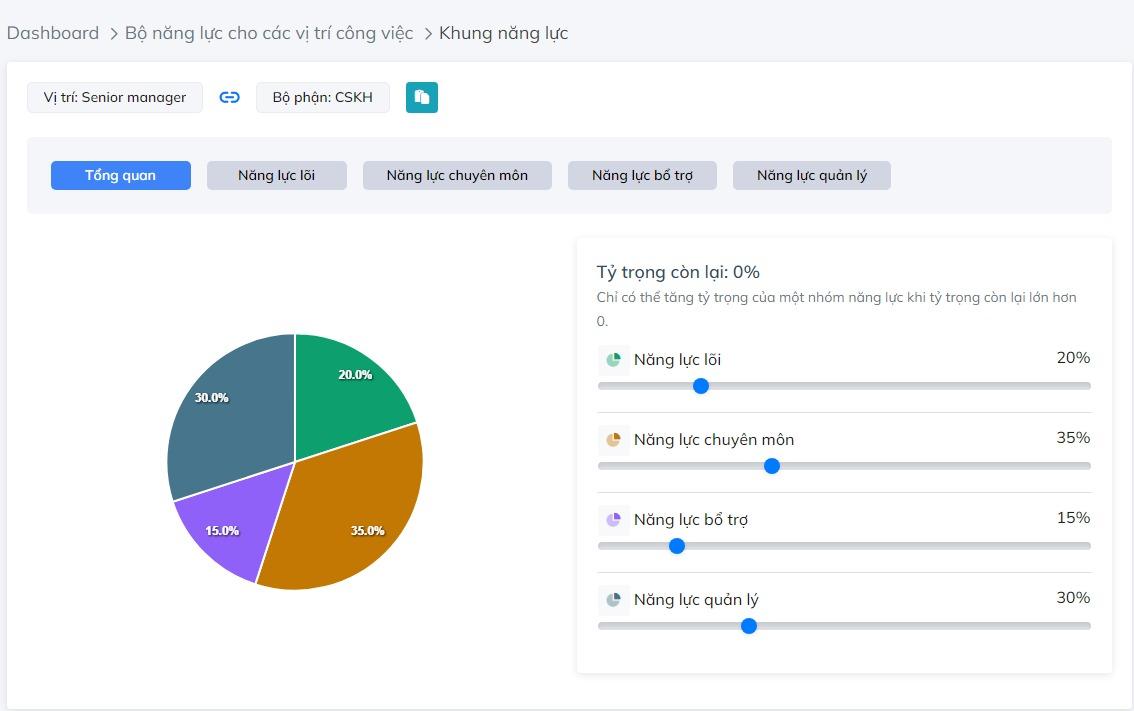Viewport: 1134px width, 711px height.
Task: Select the Năng lực chuyên môn tab
Action: click(457, 176)
